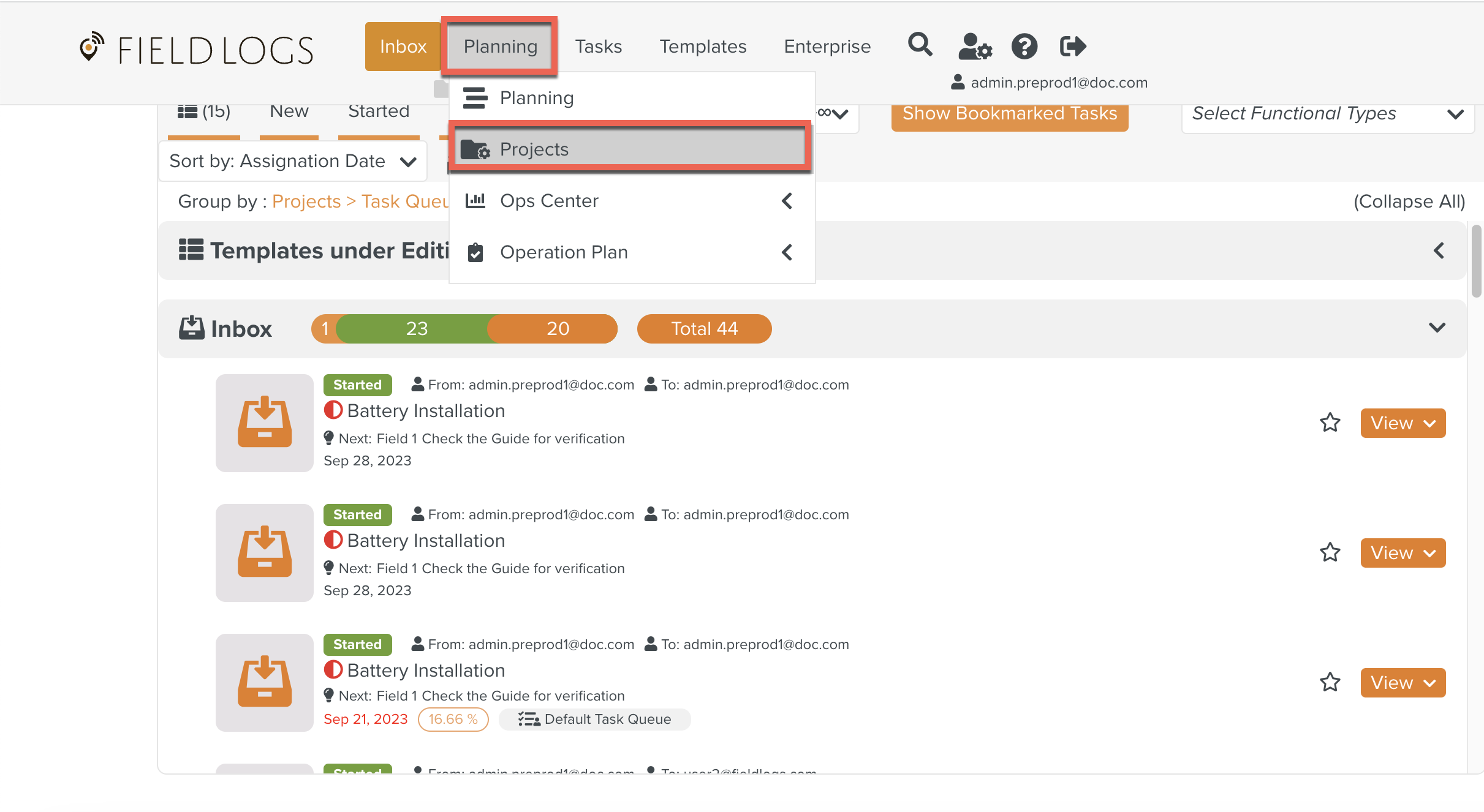Click the Collapse All link
The width and height of the screenshot is (1484, 812).
[1409, 201]
